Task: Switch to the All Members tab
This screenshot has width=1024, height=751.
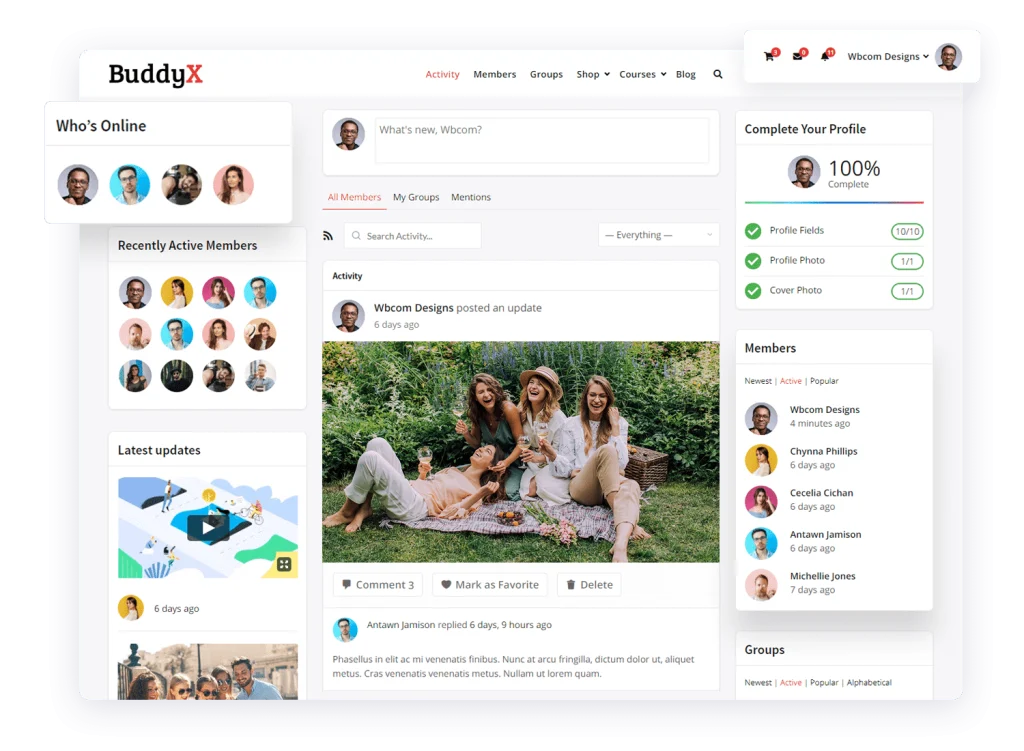Action: (x=354, y=197)
